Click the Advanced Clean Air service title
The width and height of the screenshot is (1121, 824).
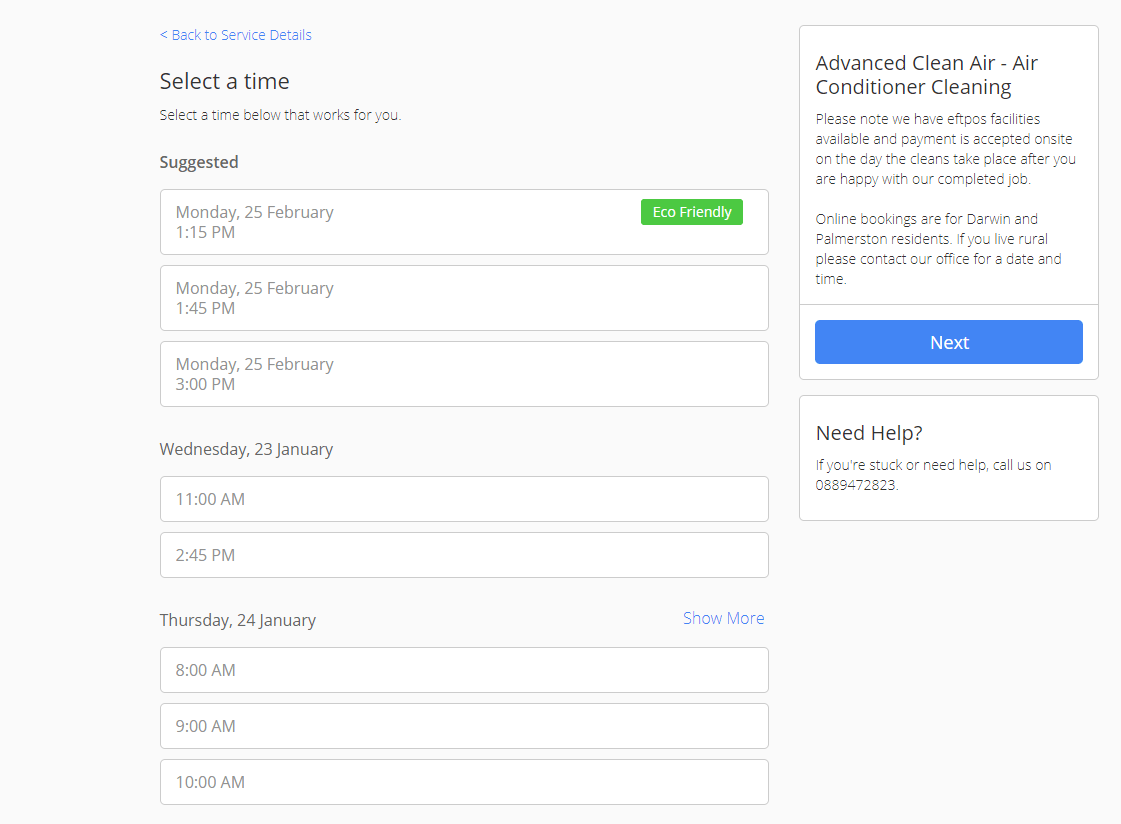tap(926, 75)
